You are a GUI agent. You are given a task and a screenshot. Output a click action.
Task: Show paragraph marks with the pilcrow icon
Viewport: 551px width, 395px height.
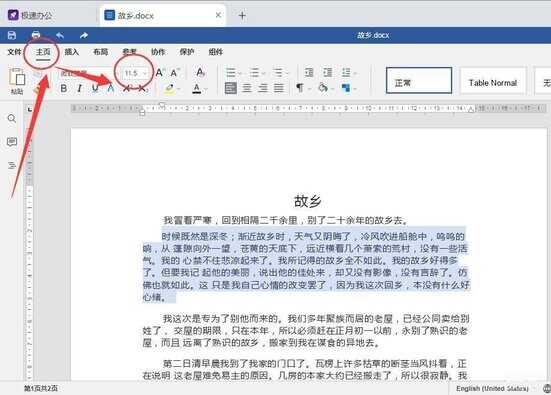tap(299, 88)
